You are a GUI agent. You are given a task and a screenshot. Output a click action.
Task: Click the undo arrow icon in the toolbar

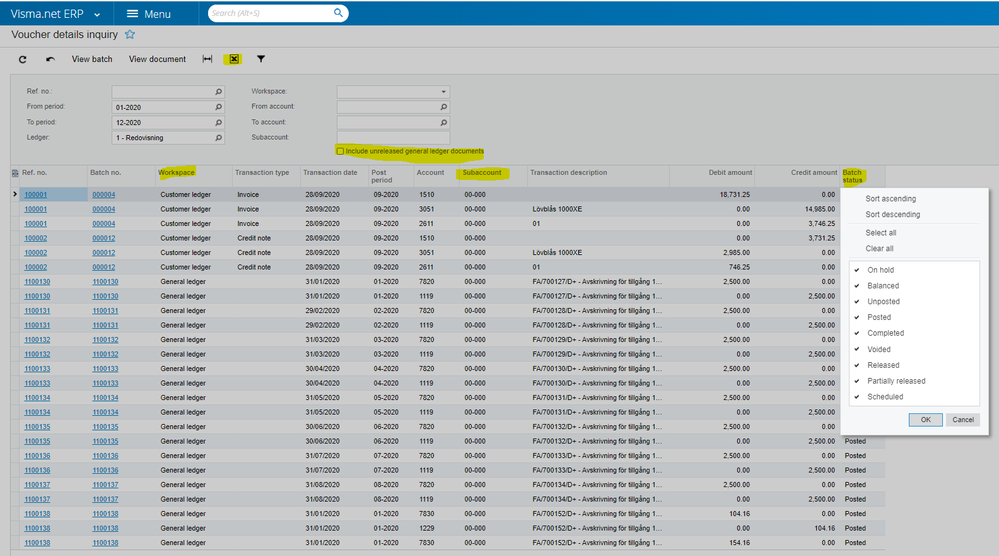tap(50, 60)
